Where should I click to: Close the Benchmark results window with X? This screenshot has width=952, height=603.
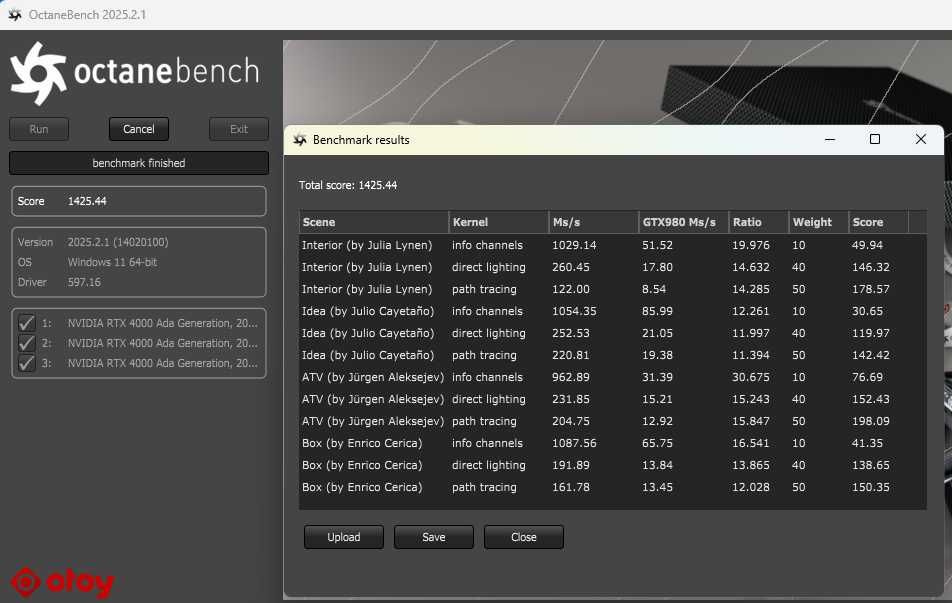pyautogui.click(x=920, y=140)
